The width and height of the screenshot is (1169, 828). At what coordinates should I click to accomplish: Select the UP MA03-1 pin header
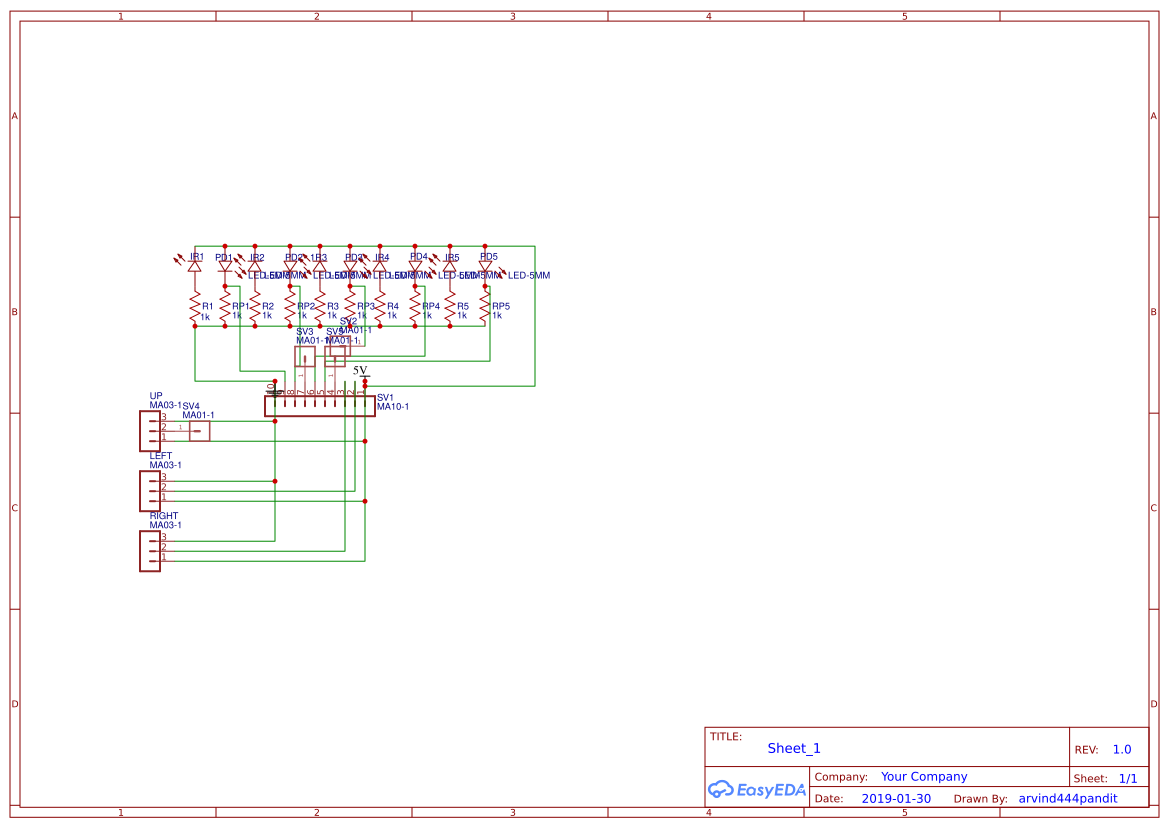[x=150, y=430]
